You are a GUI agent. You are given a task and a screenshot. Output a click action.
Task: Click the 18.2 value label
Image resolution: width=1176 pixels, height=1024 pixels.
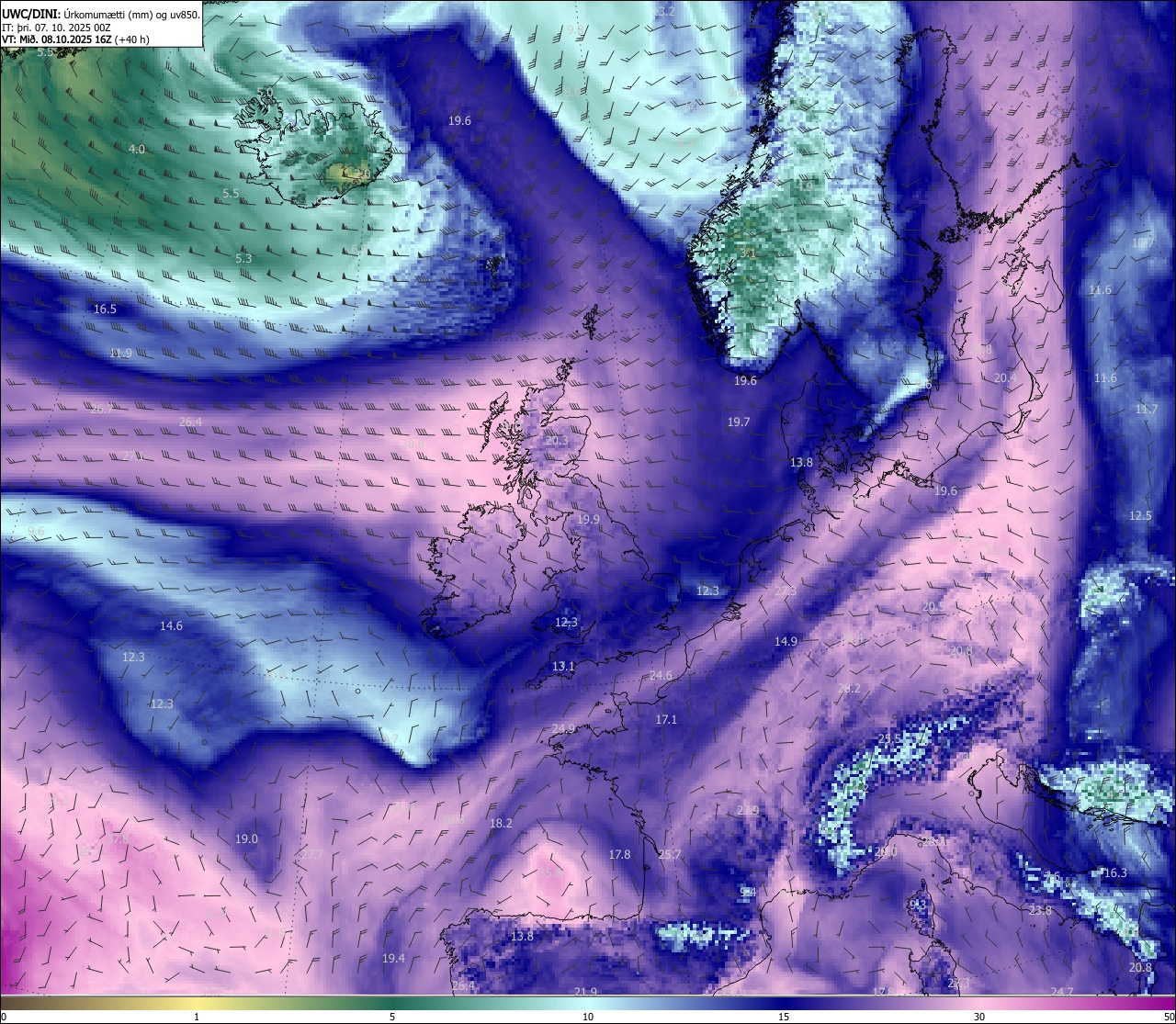[501, 824]
